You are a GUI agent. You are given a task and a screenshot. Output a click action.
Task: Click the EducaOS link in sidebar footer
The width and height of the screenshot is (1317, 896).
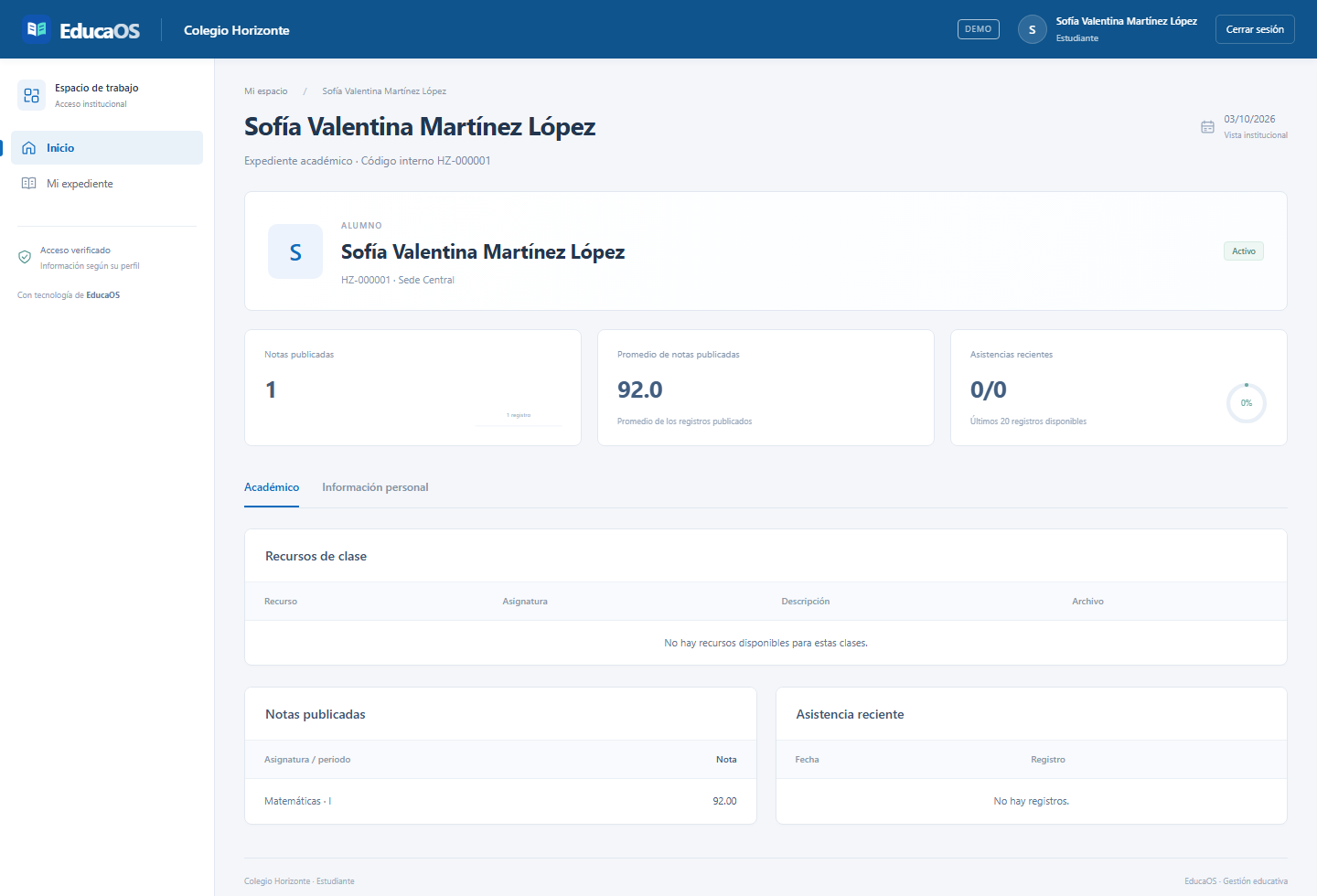103,295
